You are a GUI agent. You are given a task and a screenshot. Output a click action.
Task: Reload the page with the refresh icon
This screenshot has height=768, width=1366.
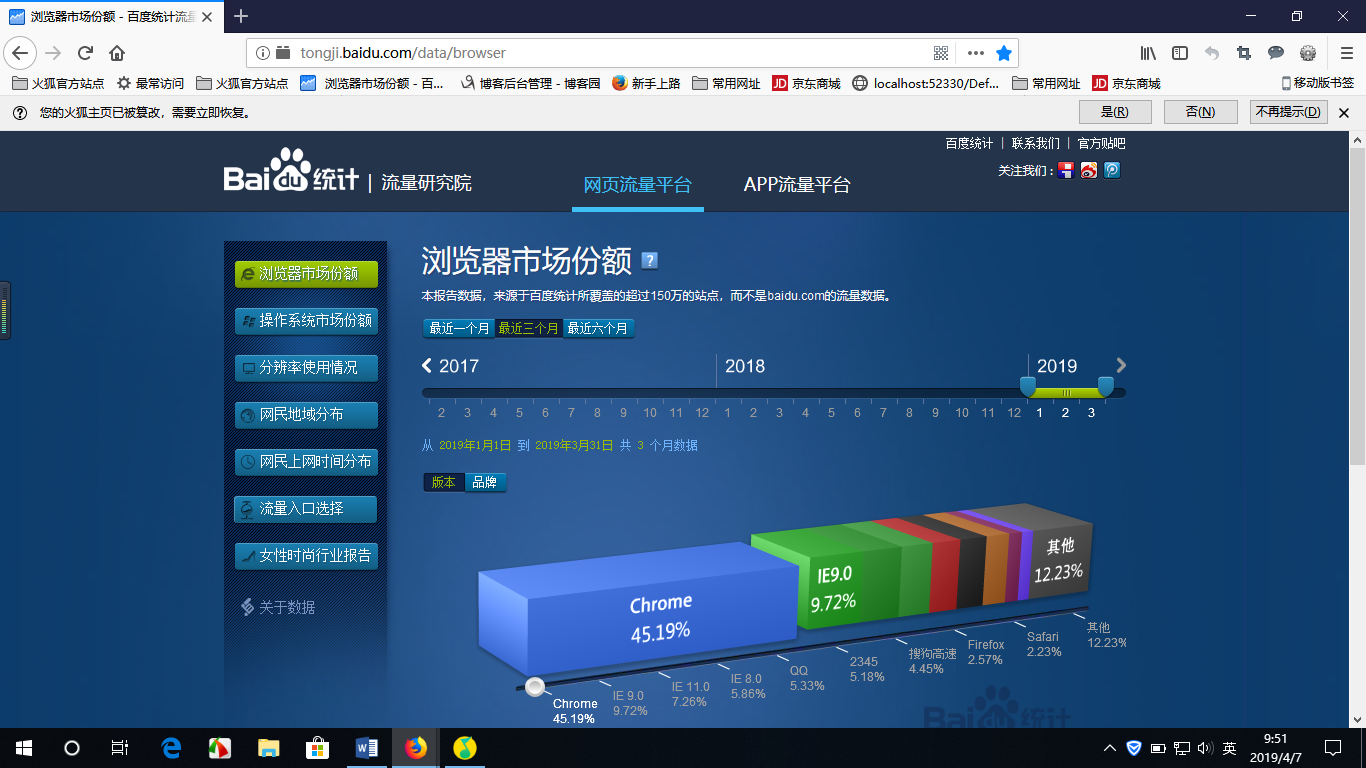[x=85, y=53]
